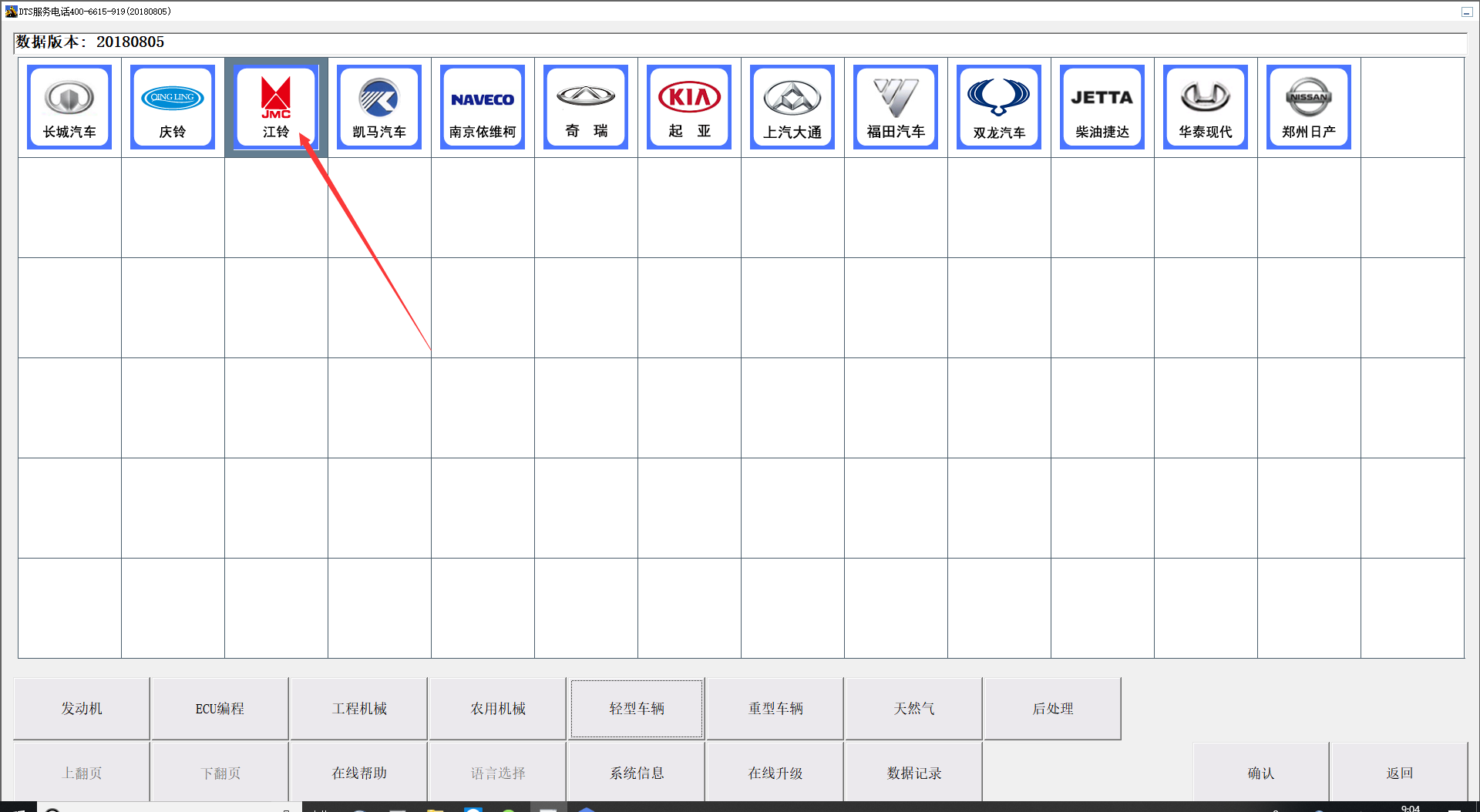The width and height of the screenshot is (1480, 812).
Task: Click the 下翻页 page-down button
Action: click(220, 773)
